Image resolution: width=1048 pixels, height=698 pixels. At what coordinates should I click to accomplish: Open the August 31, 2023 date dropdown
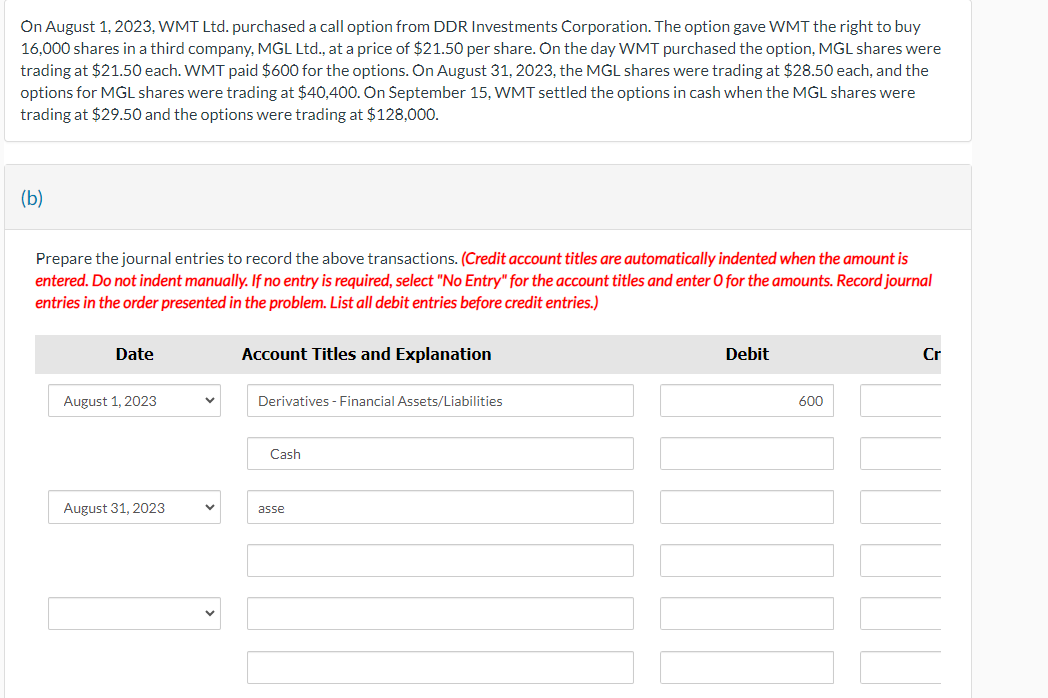134,507
